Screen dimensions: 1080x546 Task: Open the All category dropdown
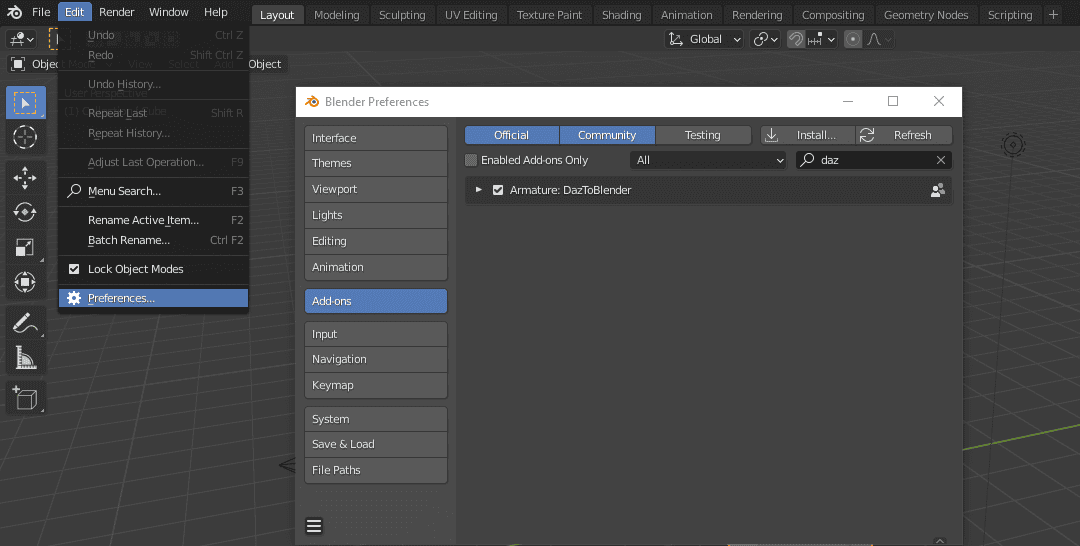coord(709,160)
